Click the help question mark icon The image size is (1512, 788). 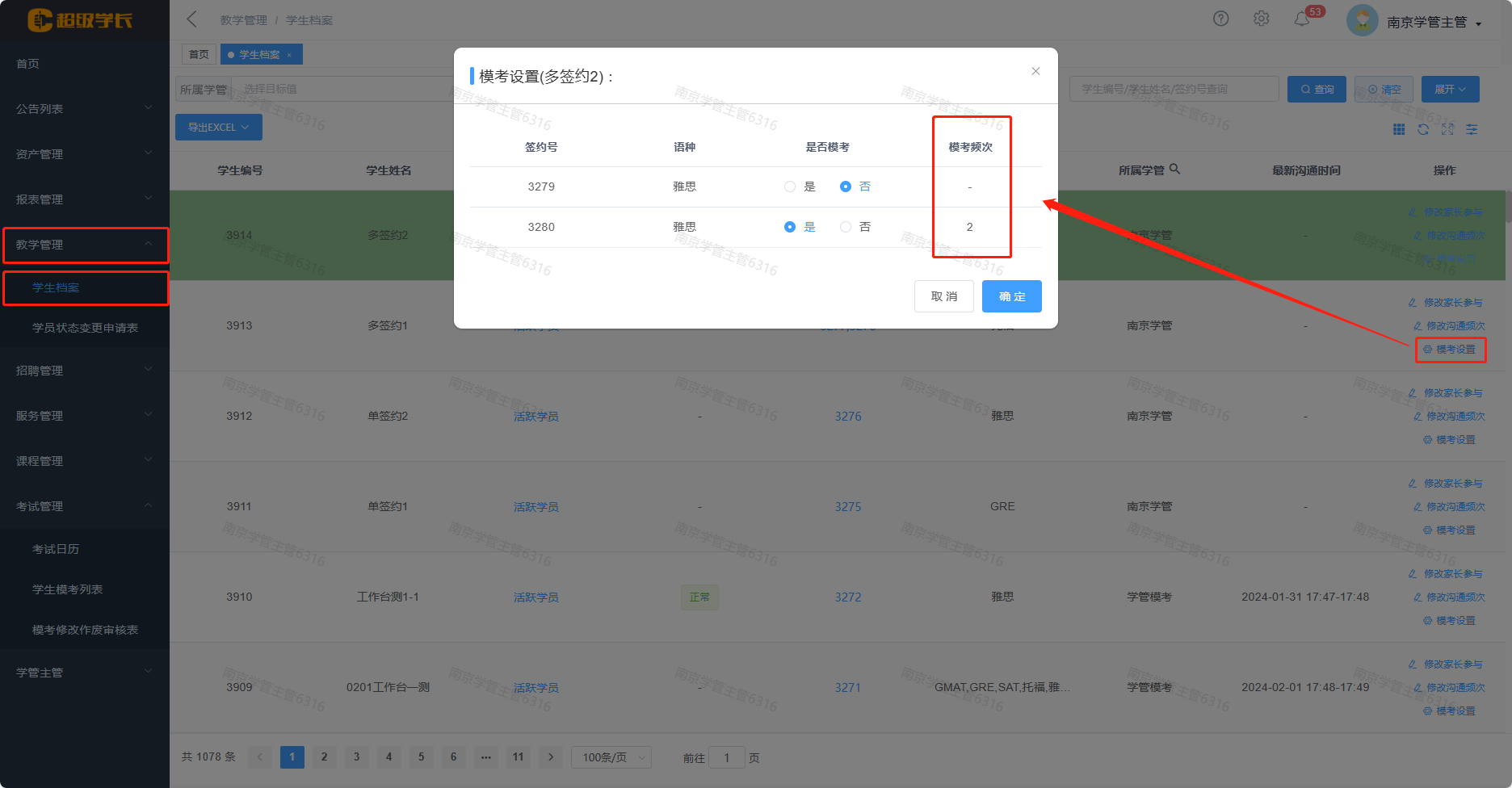click(1220, 19)
